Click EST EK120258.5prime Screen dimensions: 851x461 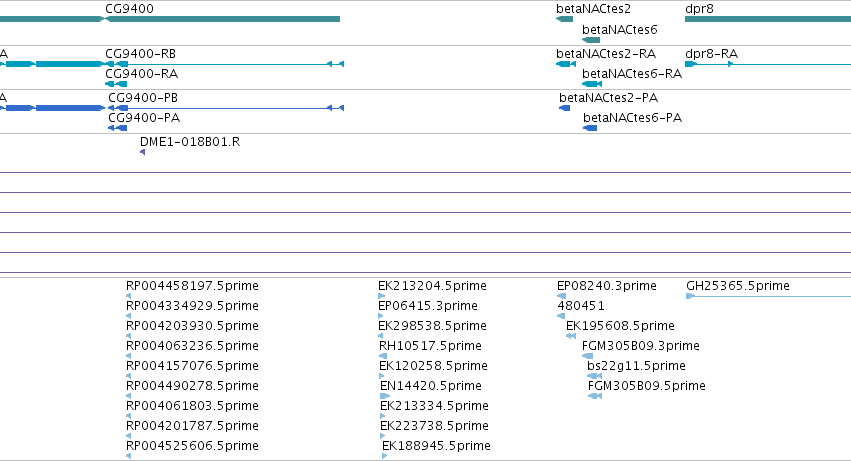tap(433, 366)
